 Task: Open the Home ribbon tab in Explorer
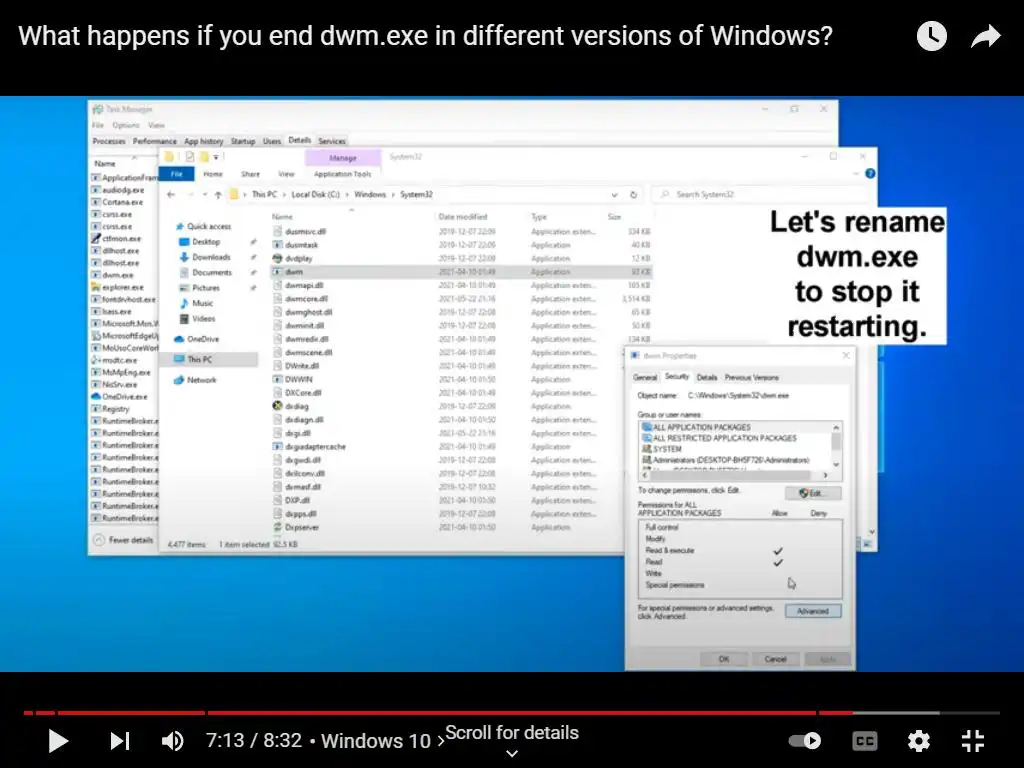212,174
